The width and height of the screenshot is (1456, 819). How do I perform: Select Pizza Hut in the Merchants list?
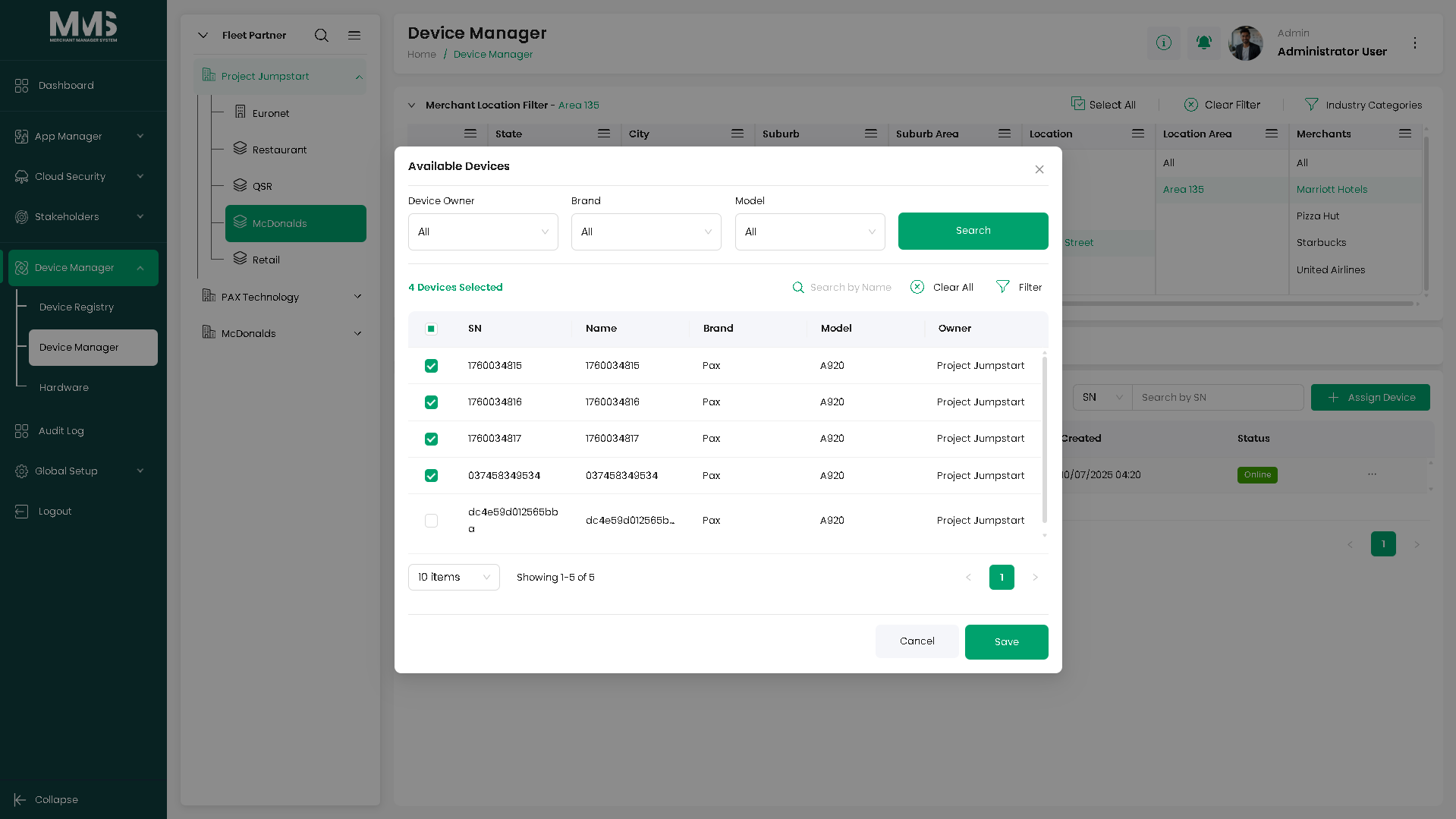pyautogui.click(x=1318, y=216)
